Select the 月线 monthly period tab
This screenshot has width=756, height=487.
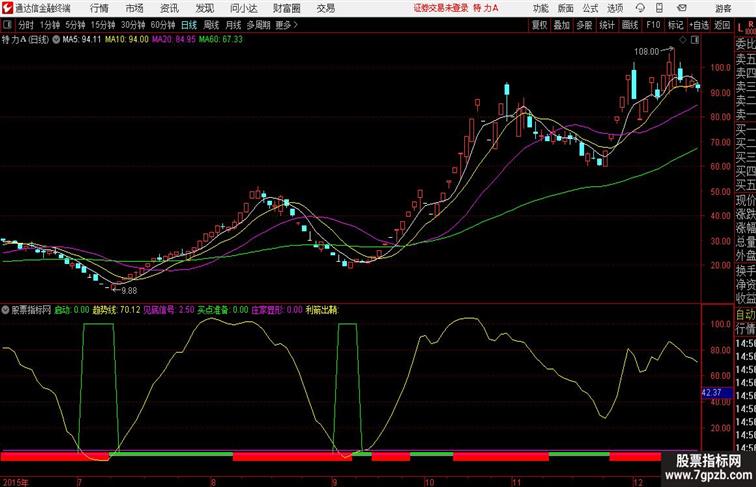pyautogui.click(x=233, y=25)
